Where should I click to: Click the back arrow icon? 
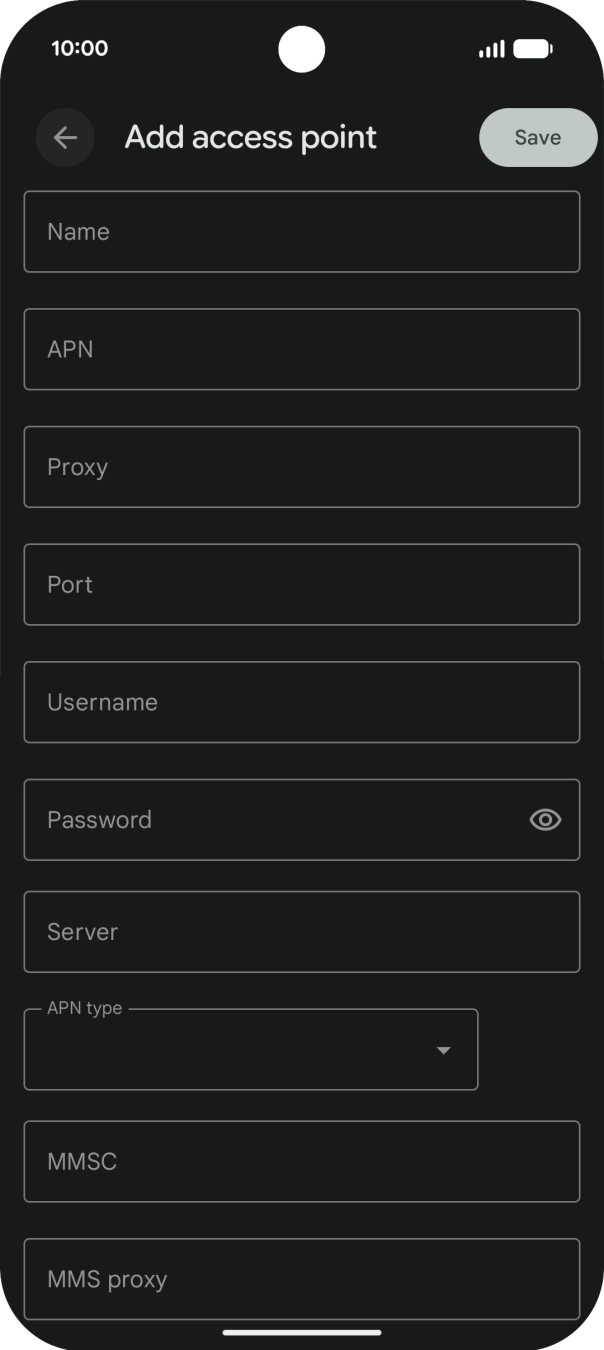(65, 137)
